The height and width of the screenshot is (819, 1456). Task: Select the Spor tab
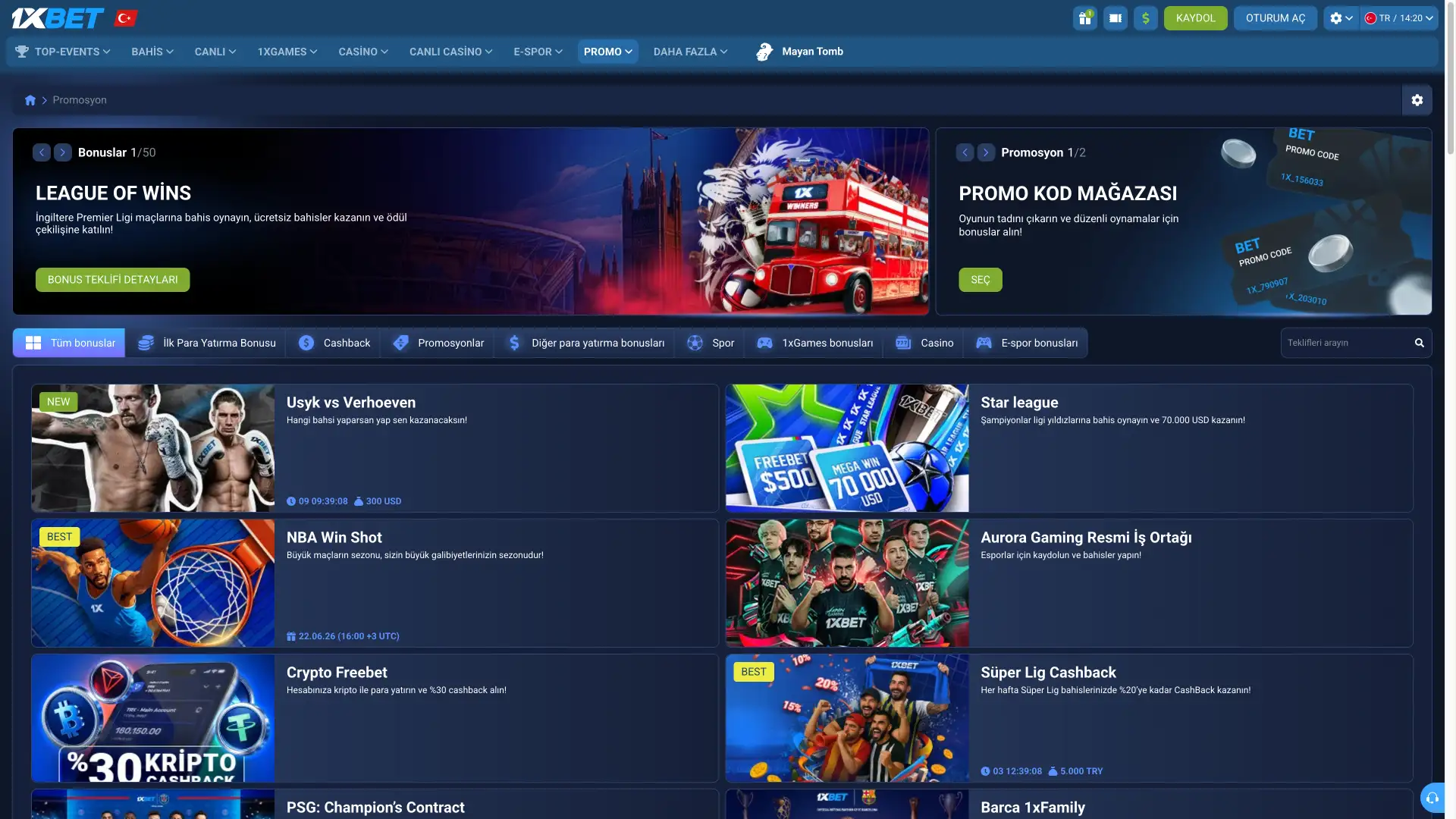click(x=710, y=343)
